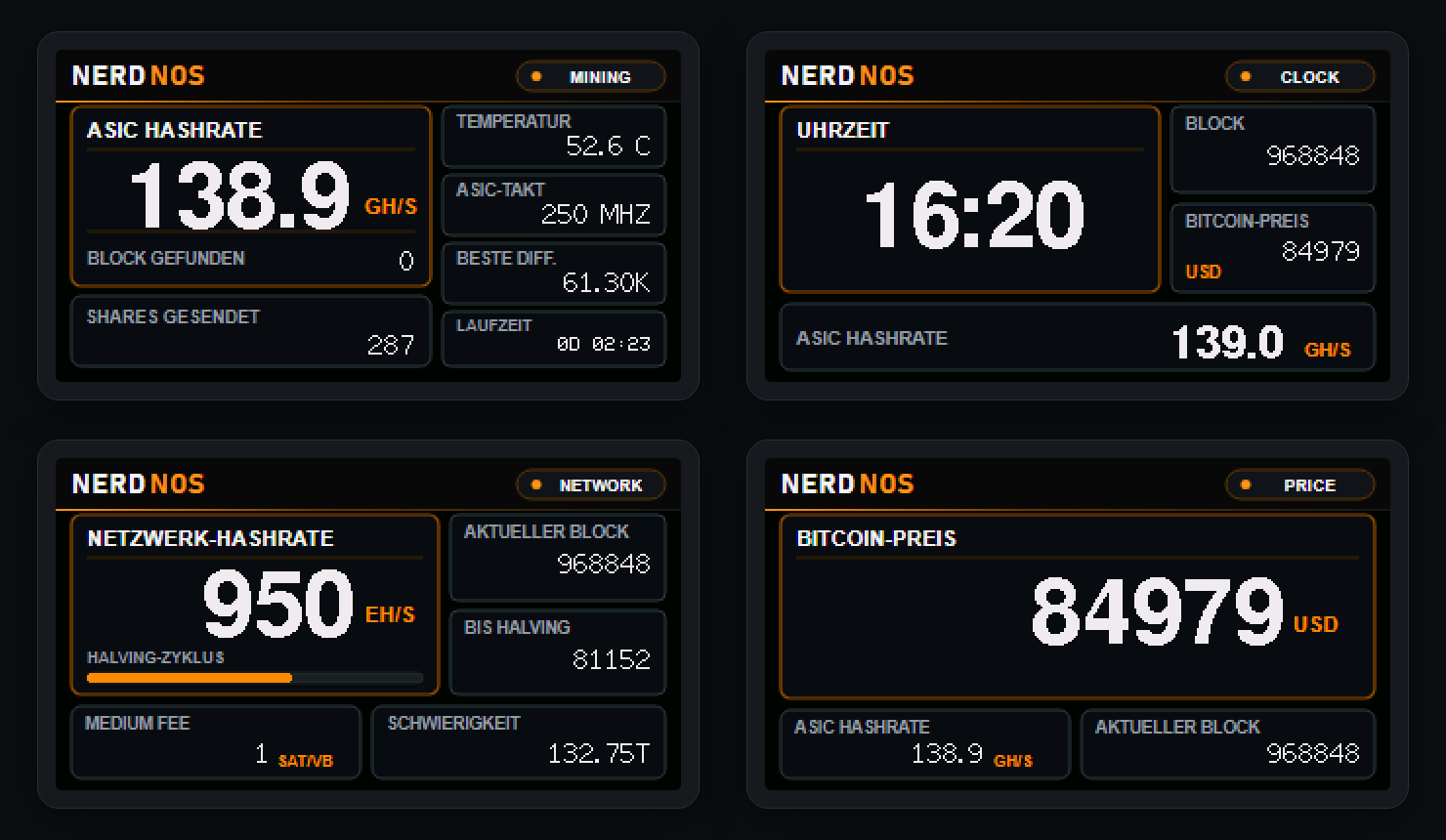Click NERD NOS logo on network screen
This screenshot has width=1446, height=840.
139,484
